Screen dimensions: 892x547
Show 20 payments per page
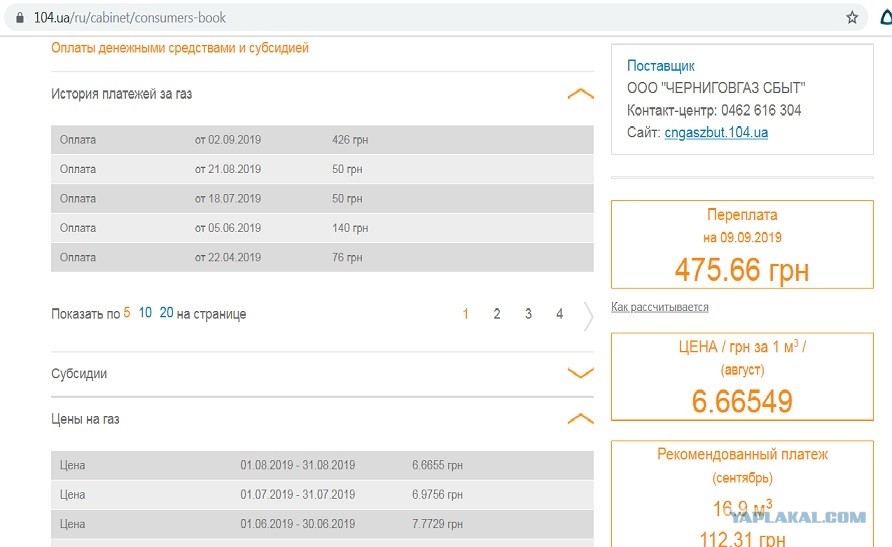coord(166,313)
